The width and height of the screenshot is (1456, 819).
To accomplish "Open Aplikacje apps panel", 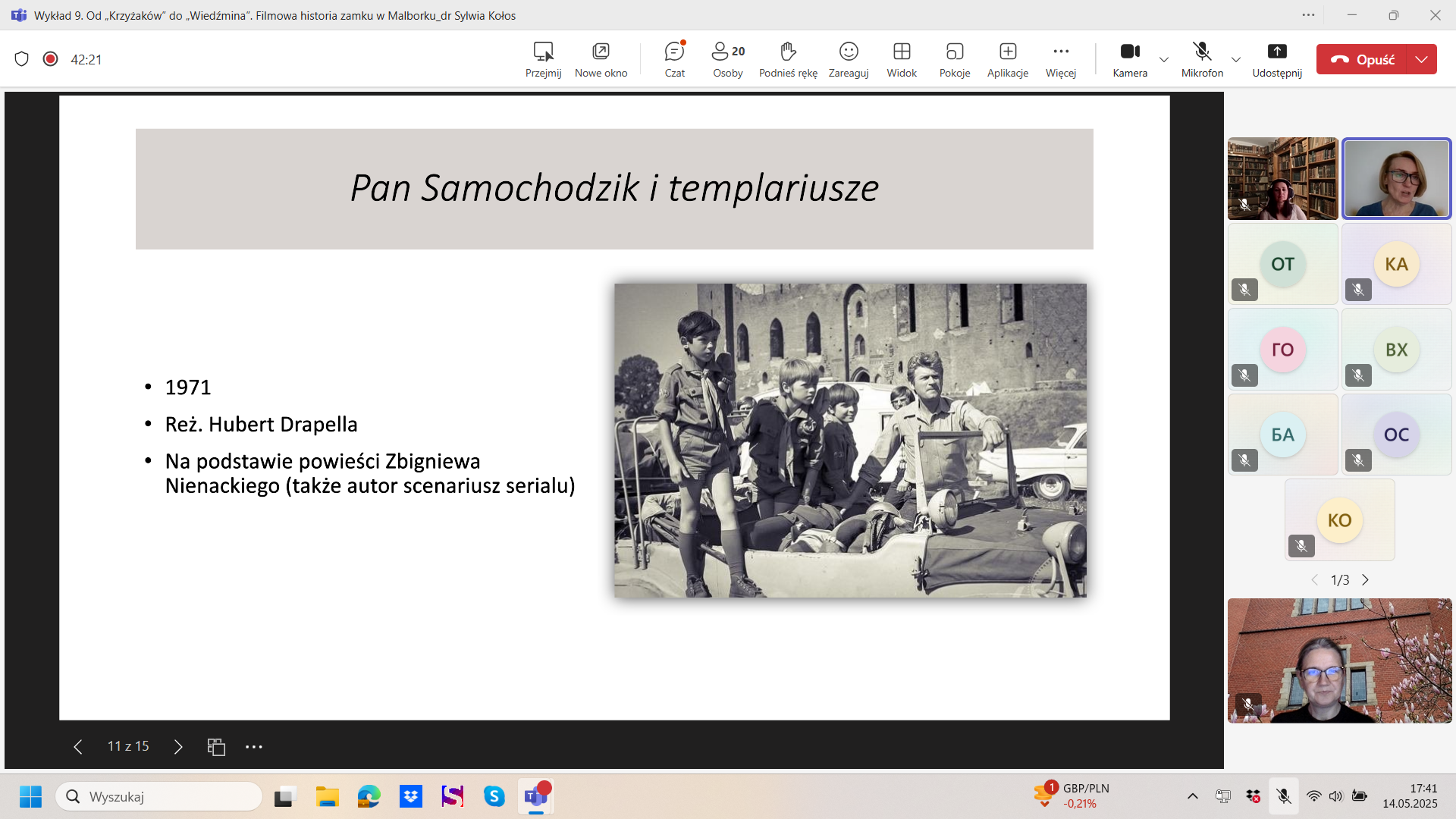I will (x=1008, y=59).
